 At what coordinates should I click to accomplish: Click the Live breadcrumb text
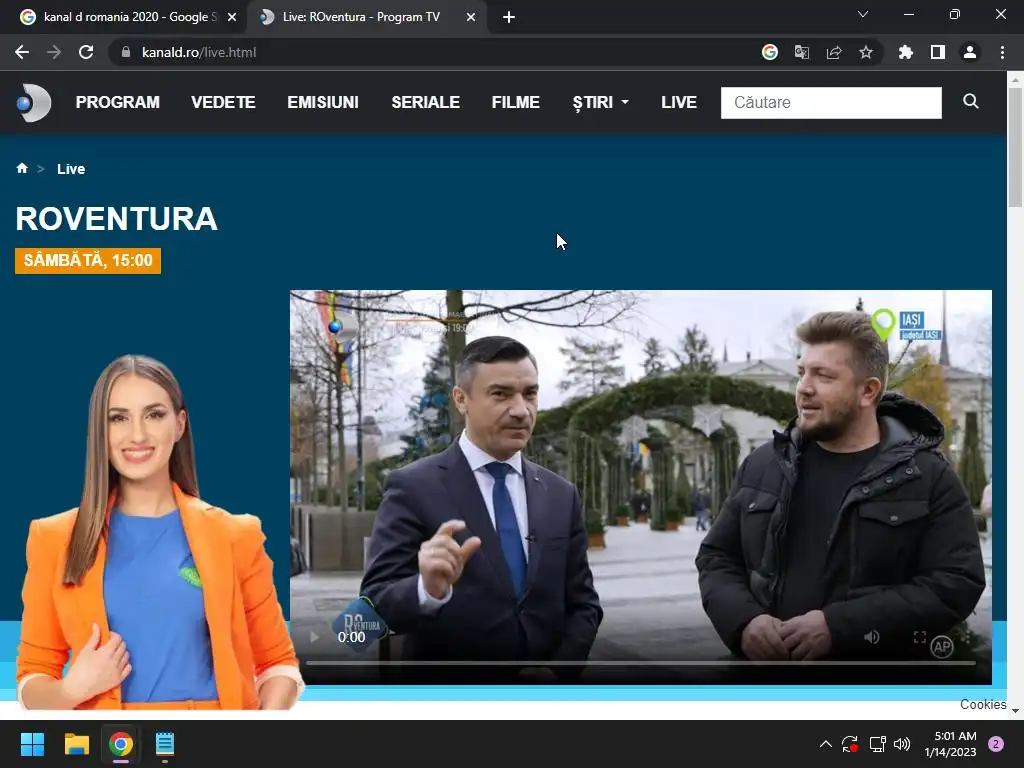pyautogui.click(x=71, y=169)
